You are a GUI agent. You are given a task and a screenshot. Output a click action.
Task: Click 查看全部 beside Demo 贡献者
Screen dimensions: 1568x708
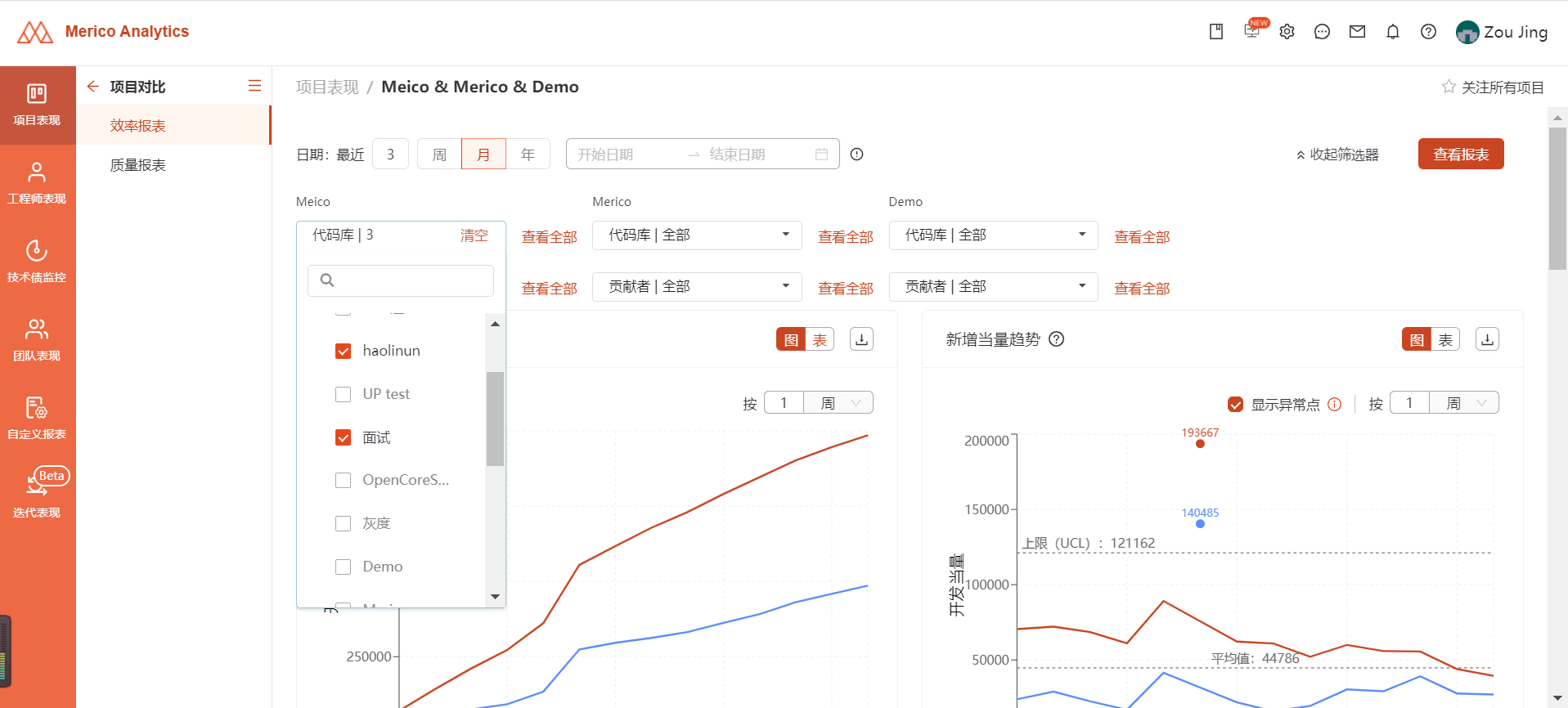tap(1142, 289)
